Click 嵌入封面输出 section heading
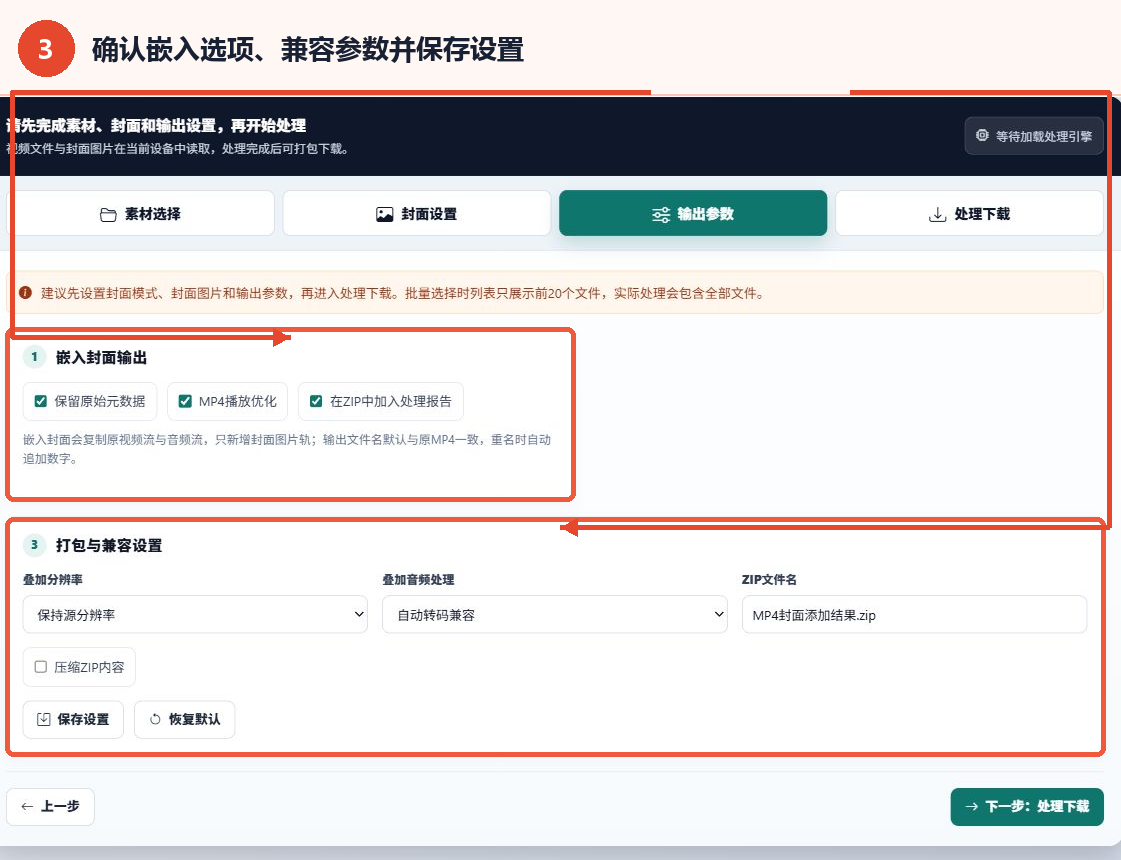This screenshot has height=860, width=1121. coord(101,357)
